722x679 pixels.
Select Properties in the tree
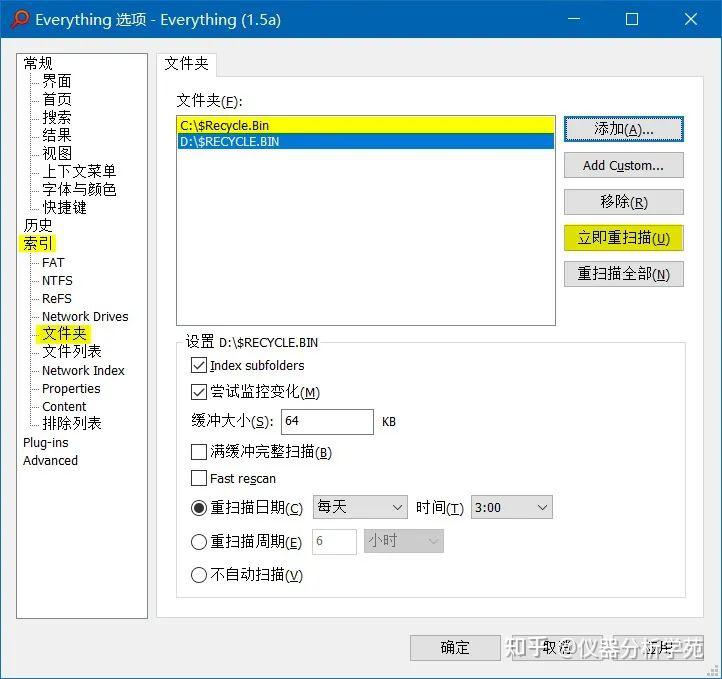pyautogui.click(x=71, y=389)
